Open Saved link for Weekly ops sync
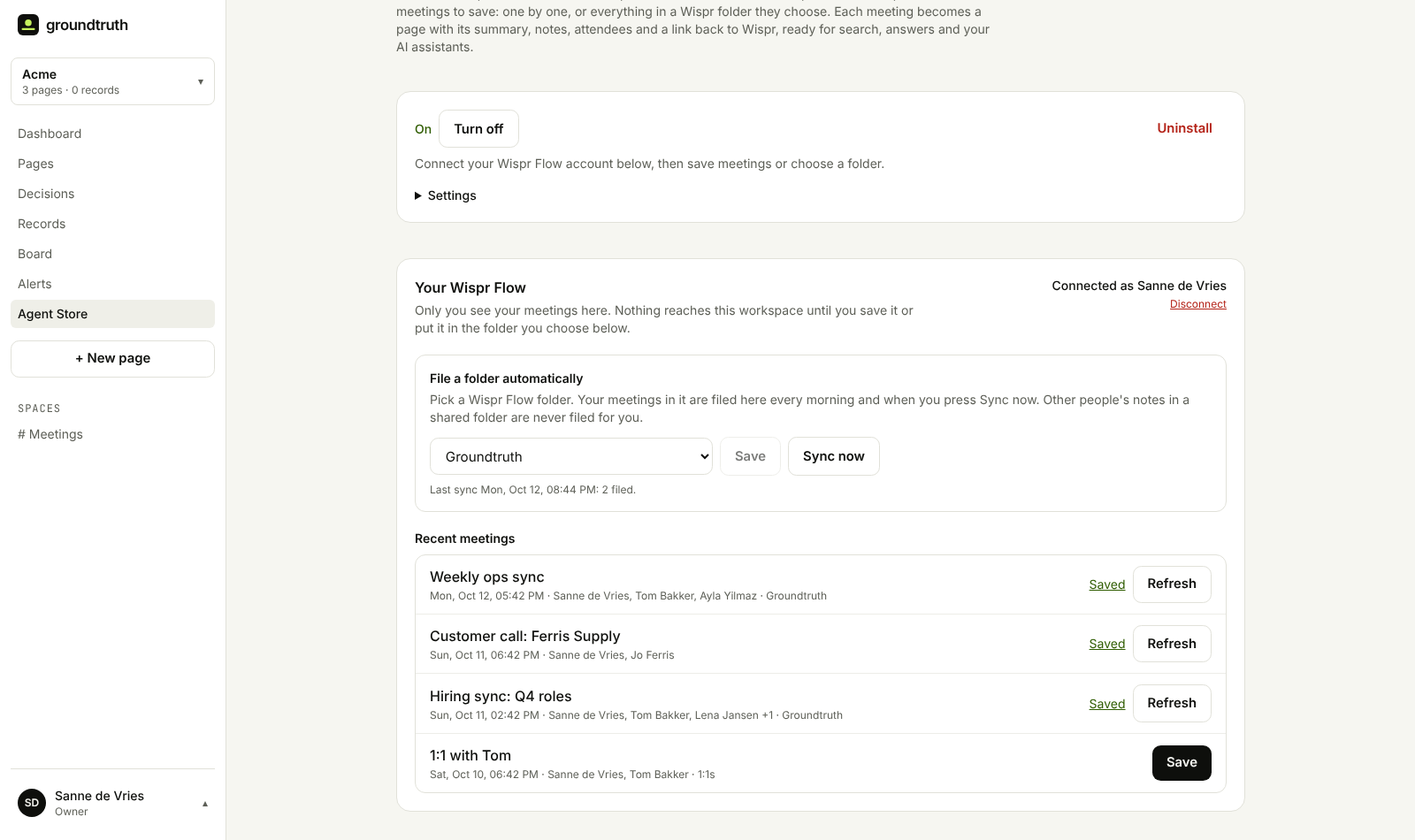This screenshot has width=1415, height=840. point(1106,584)
